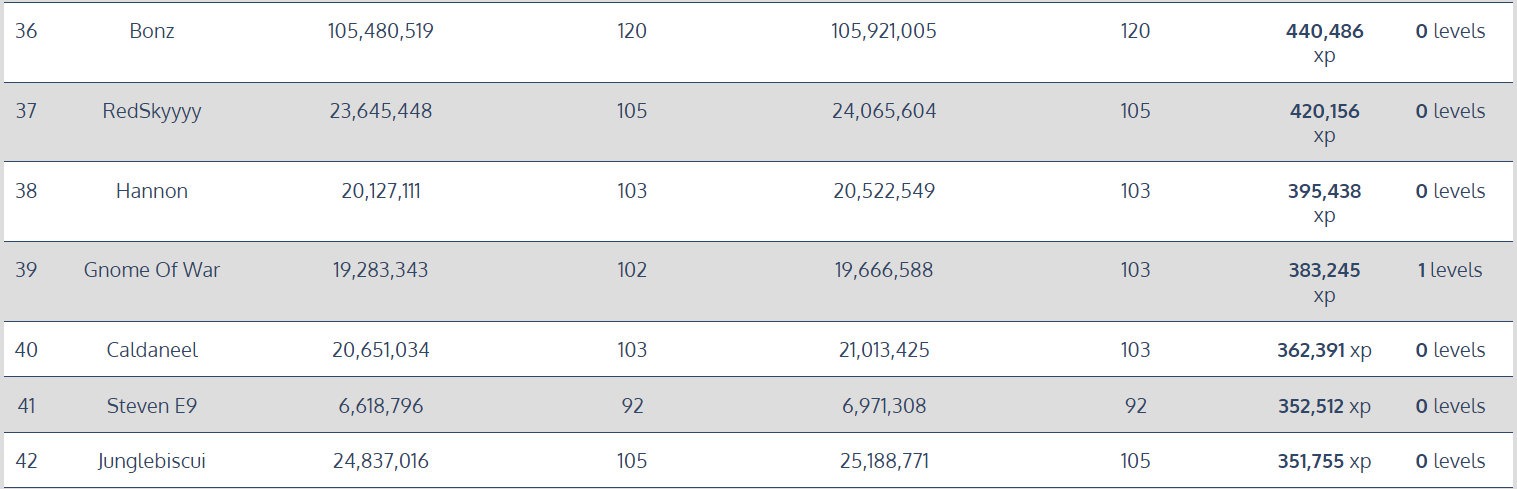Viewport: 1517px width, 489px height.
Task: Click Caldaneel's 362,391 xp gained cell
Action: 1324,350
